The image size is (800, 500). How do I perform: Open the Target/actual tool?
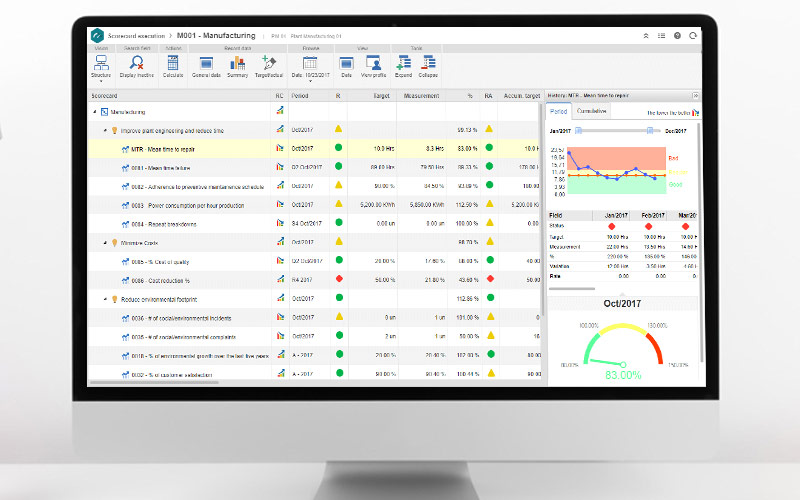coord(269,66)
